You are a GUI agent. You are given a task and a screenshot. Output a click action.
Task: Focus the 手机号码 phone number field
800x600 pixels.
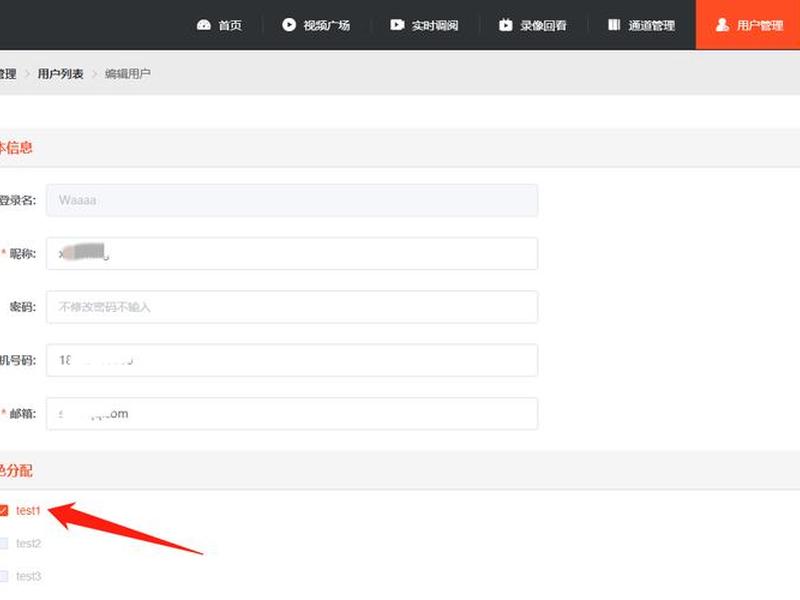point(292,360)
